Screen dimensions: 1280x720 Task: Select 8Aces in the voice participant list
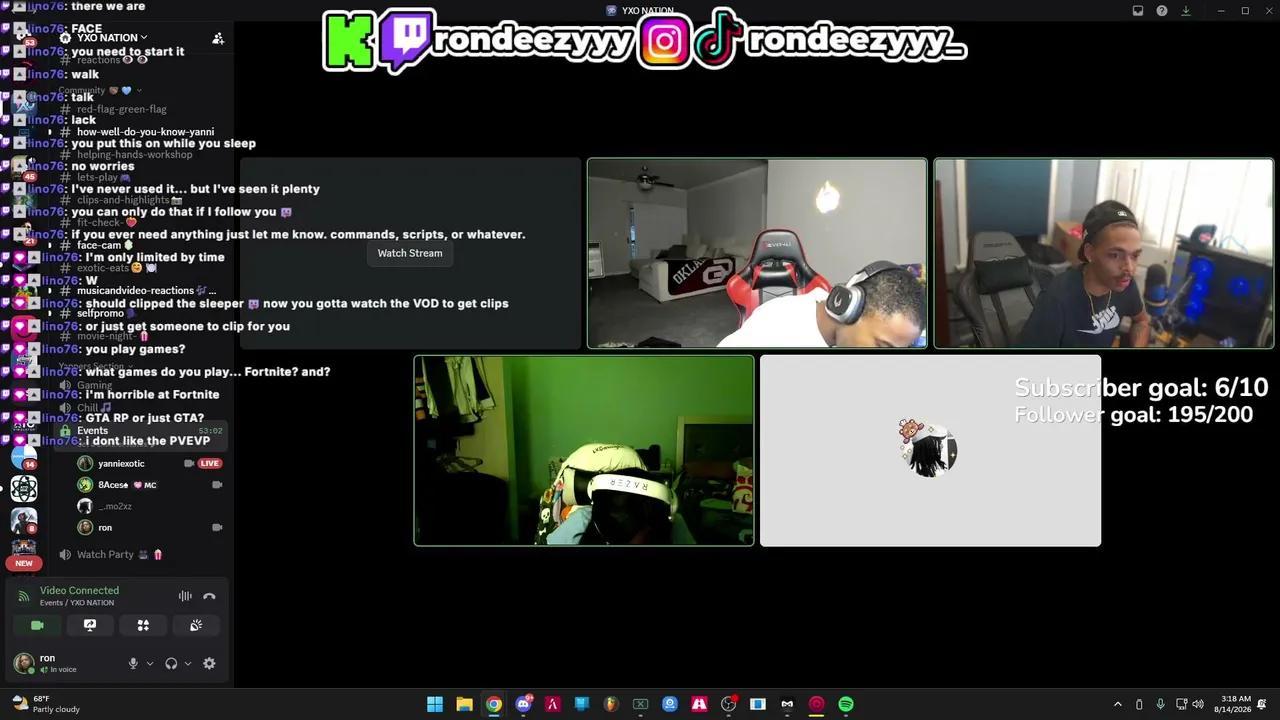click(x=150, y=485)
